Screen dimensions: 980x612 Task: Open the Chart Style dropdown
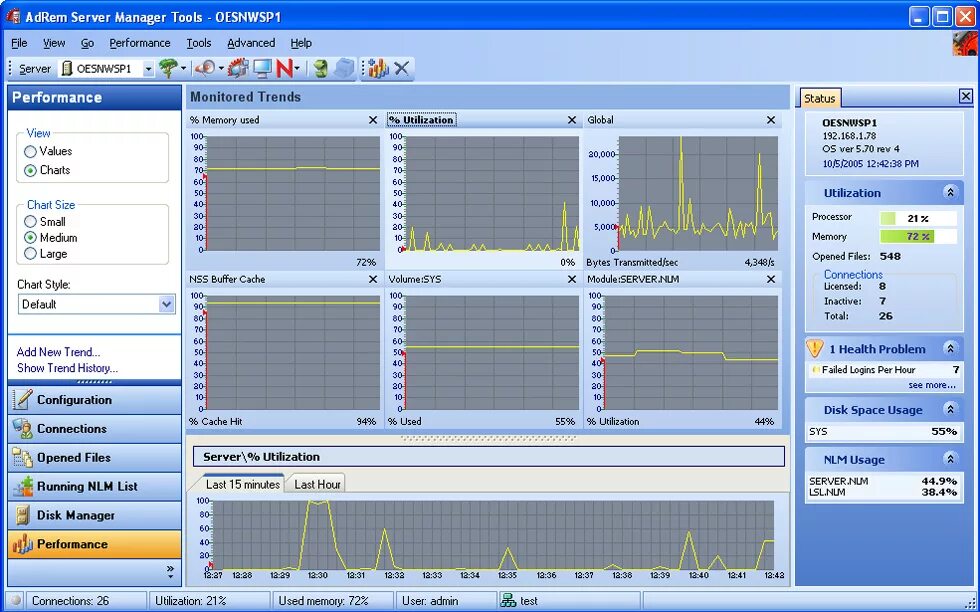click(166, 304)
